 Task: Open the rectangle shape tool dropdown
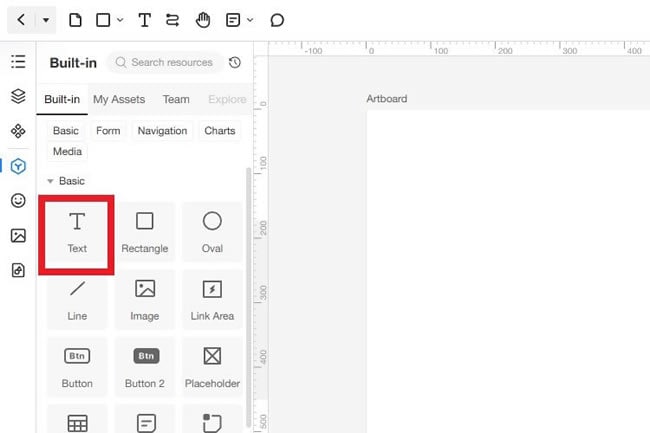120,20
